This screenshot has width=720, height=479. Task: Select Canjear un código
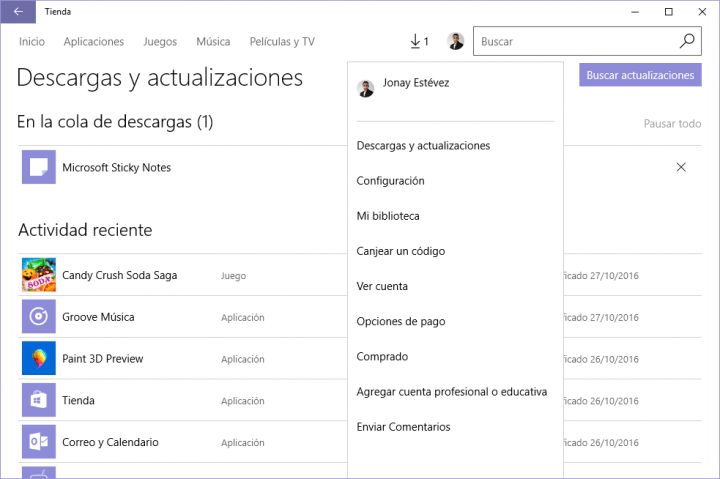(400, 251)
